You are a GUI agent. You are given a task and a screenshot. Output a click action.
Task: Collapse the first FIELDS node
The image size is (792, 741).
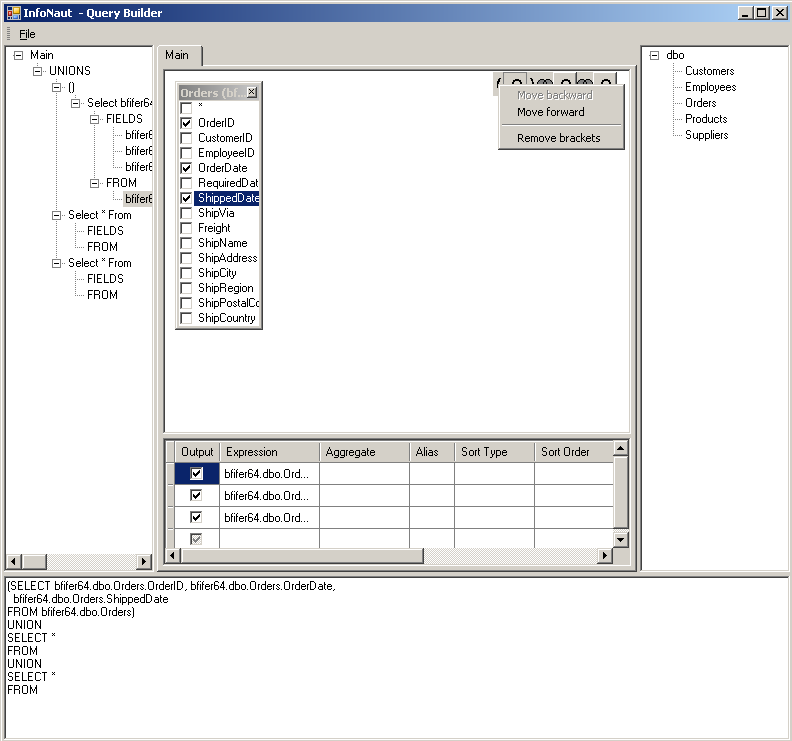95,119
